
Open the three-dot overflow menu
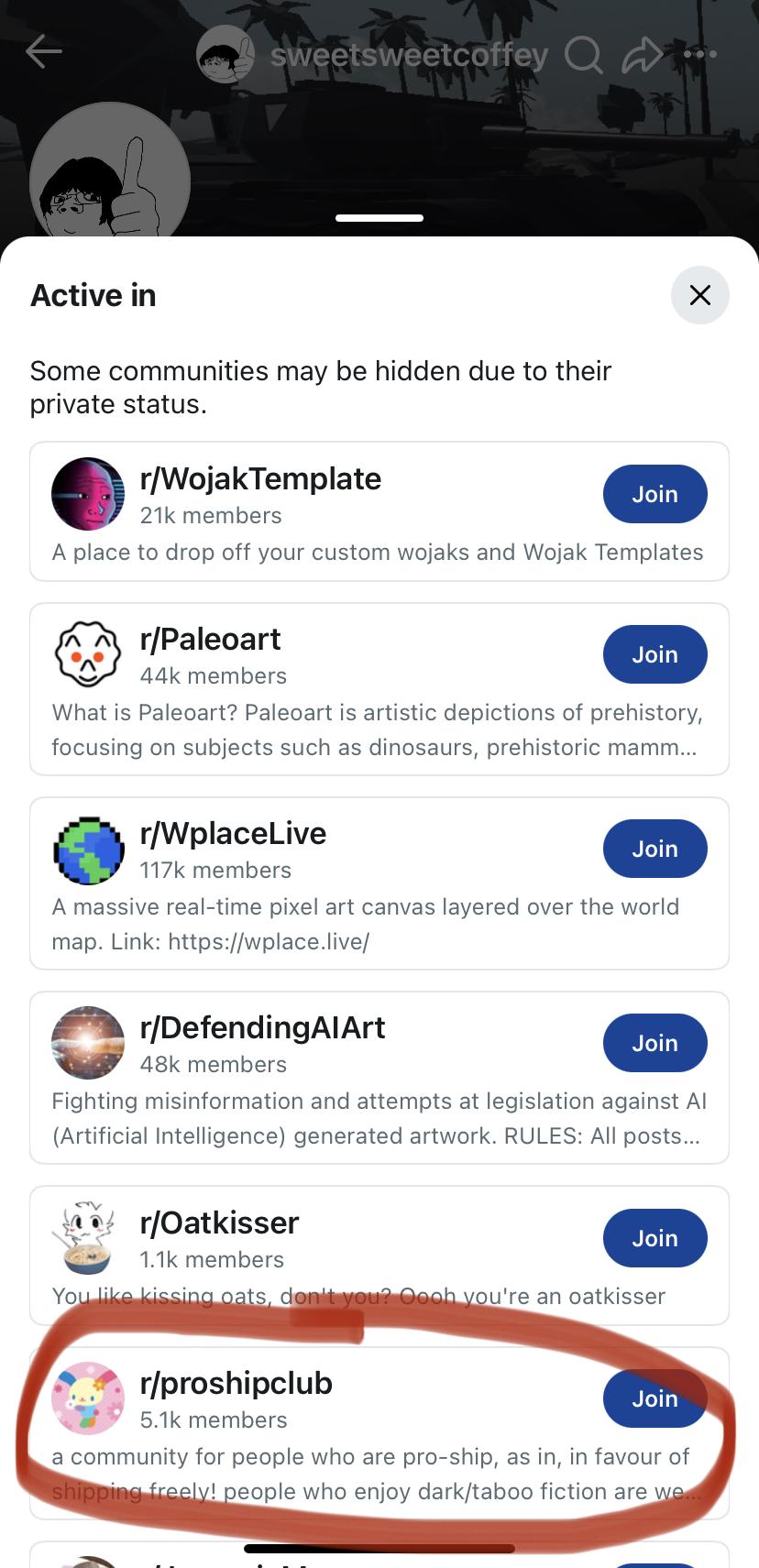pyautogui.click(x=700, y=54)
